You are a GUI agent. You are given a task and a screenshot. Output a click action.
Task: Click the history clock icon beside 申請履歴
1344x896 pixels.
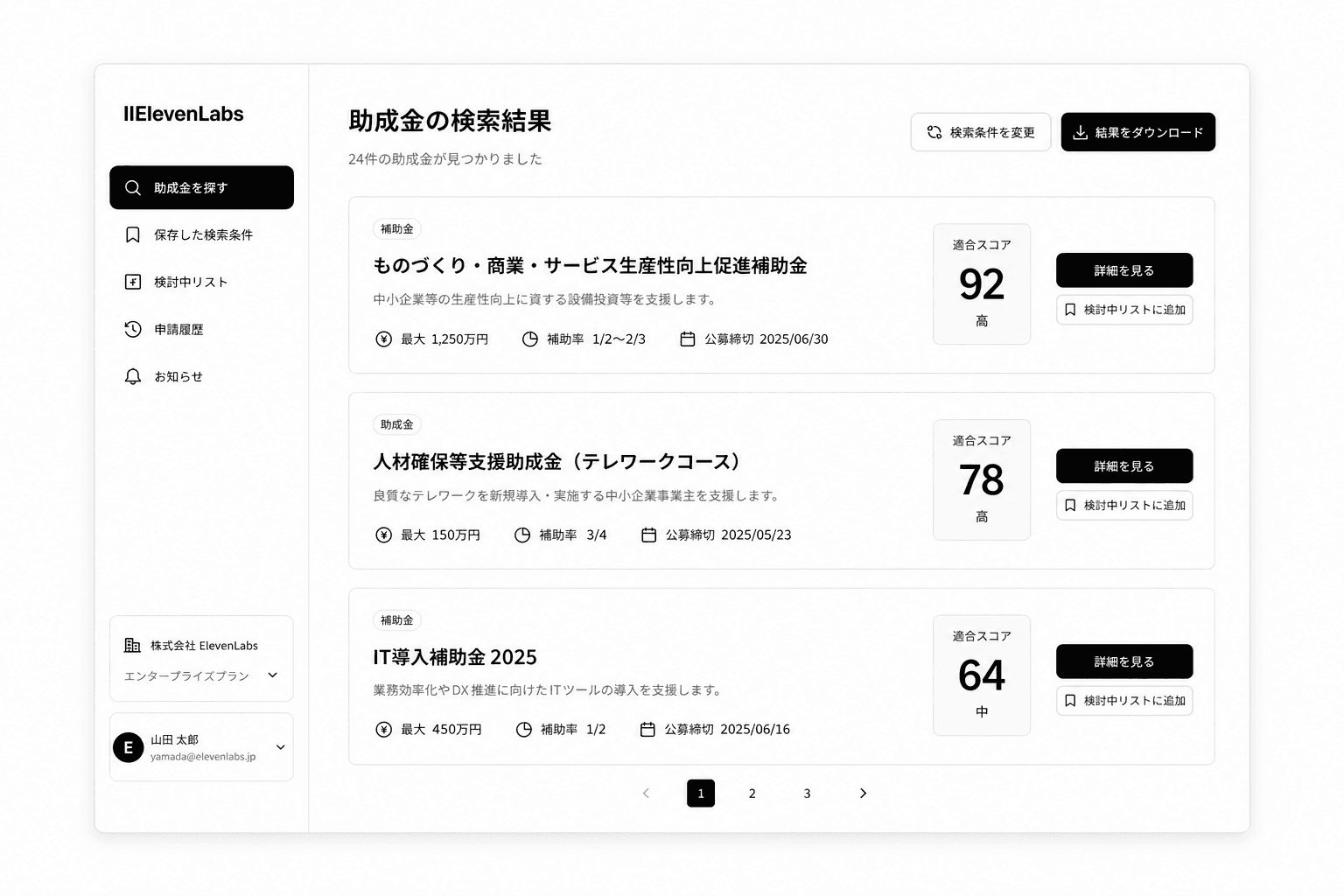coord(133,329)
